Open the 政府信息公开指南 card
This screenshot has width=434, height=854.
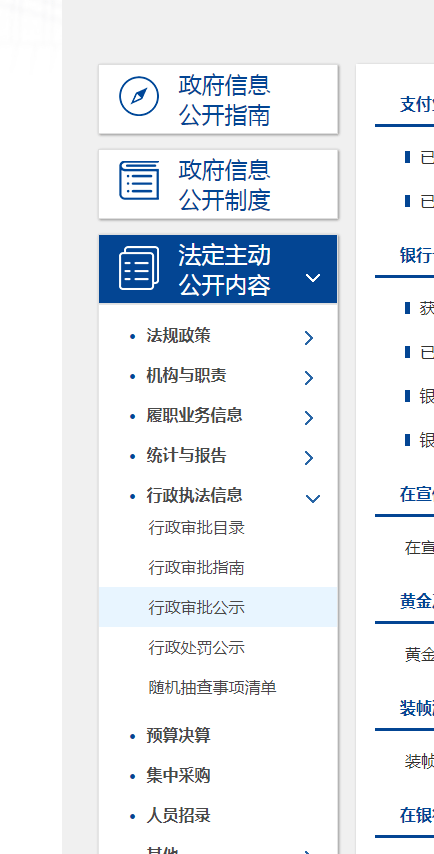(x=218, y=99)
